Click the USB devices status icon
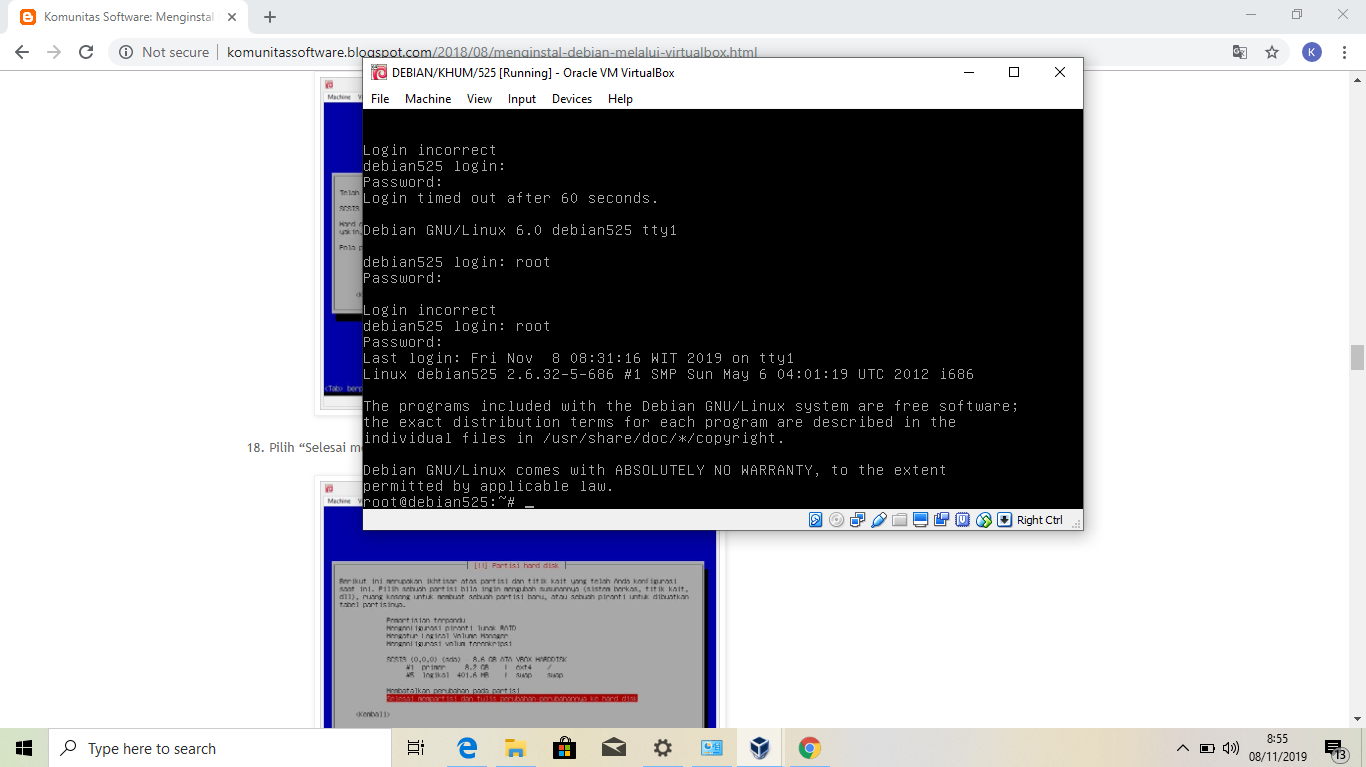The height and width of the screenshot is (767, 1366). [x=879, y=520]
